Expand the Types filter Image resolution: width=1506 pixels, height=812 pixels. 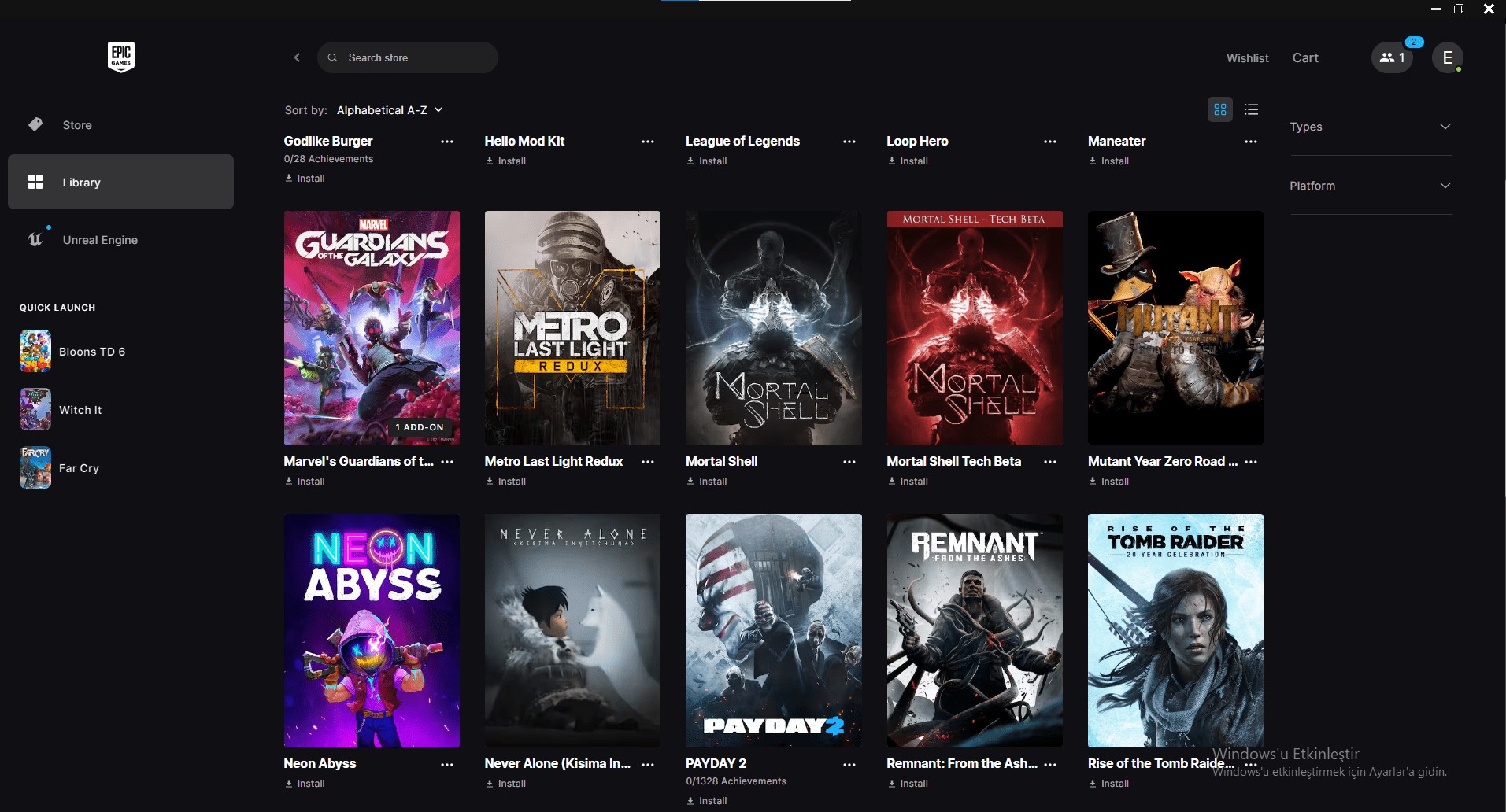point(1371,127)
